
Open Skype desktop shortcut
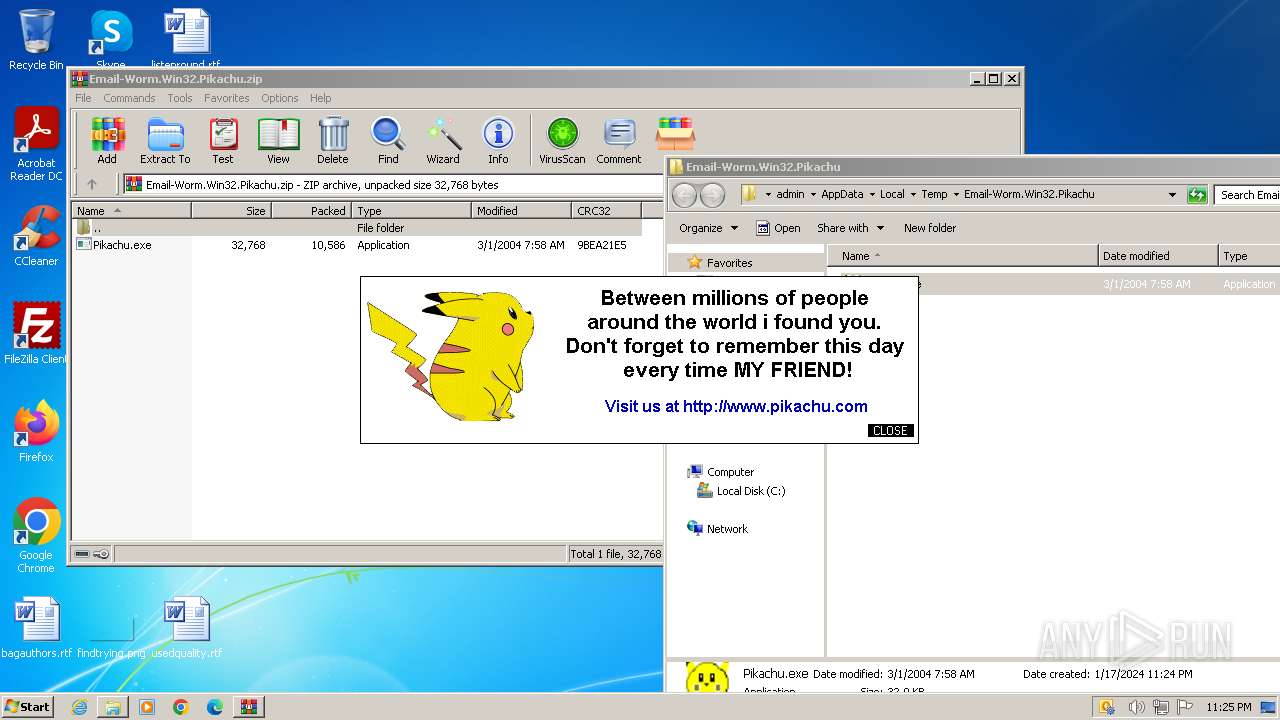pyautogui.click(x=111, y=38)
